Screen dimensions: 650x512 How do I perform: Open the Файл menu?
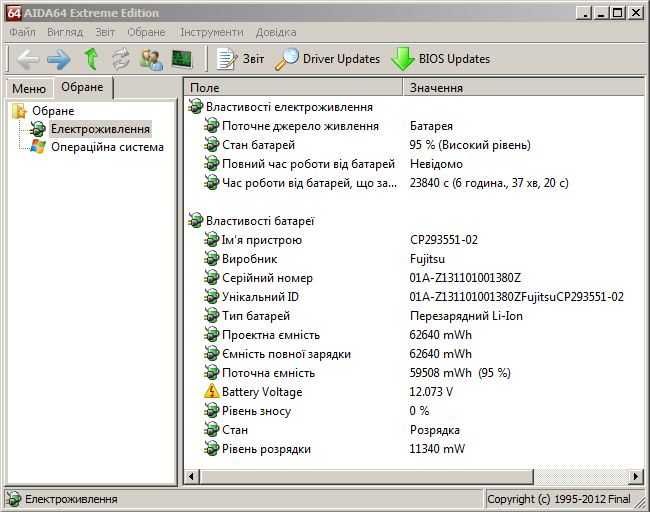click(22, 32)
